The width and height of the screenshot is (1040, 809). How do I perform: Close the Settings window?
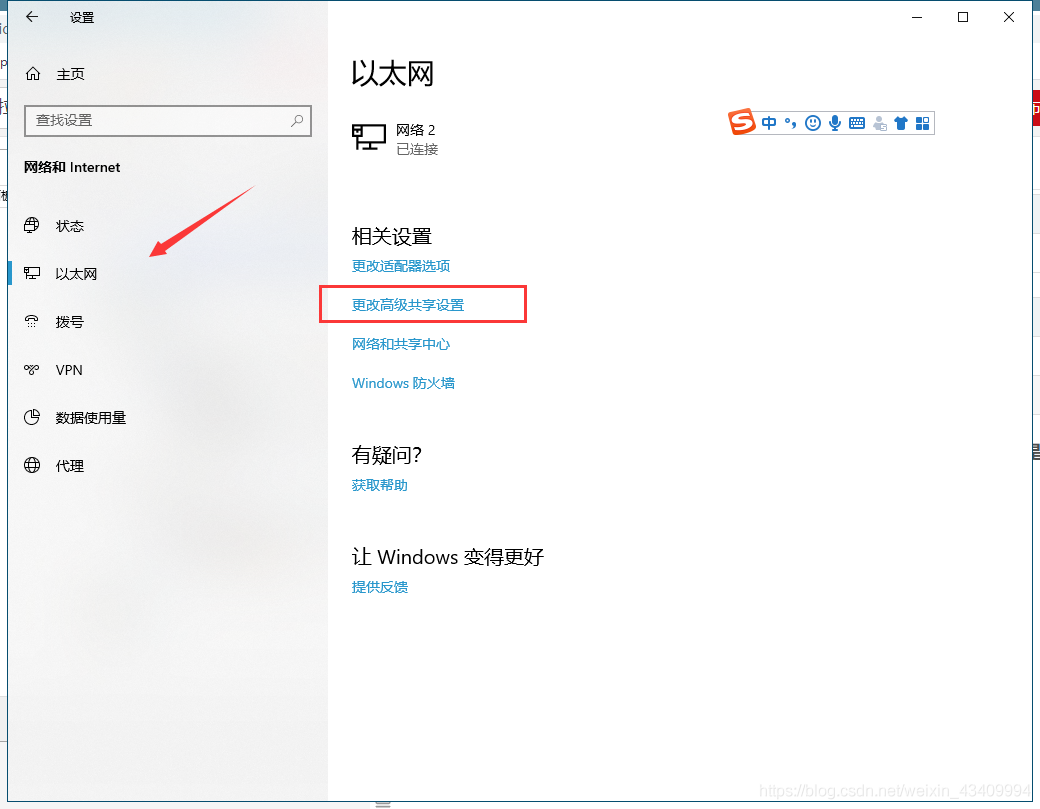pyautogui.click(x=1009, y=17)
